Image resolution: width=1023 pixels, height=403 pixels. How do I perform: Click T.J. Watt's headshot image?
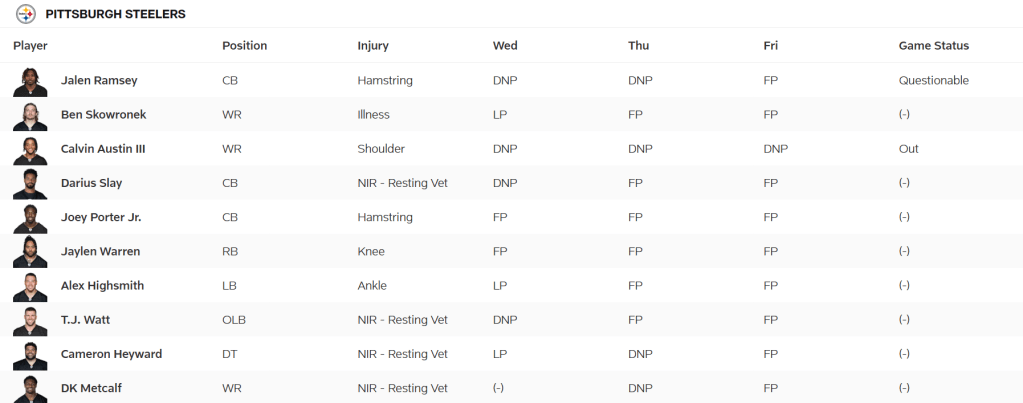coord(30,320)
